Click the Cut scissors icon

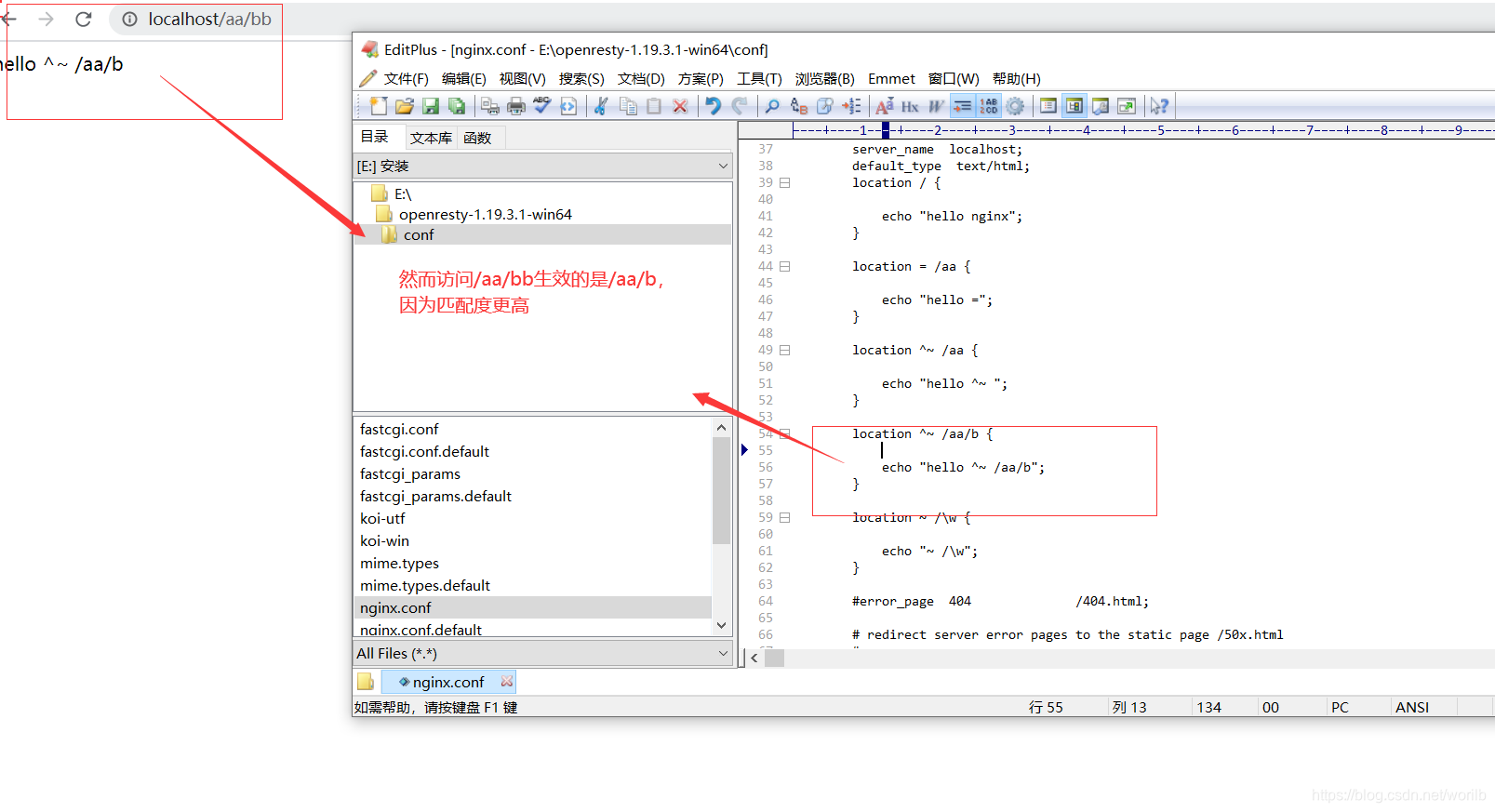(601, 106)
